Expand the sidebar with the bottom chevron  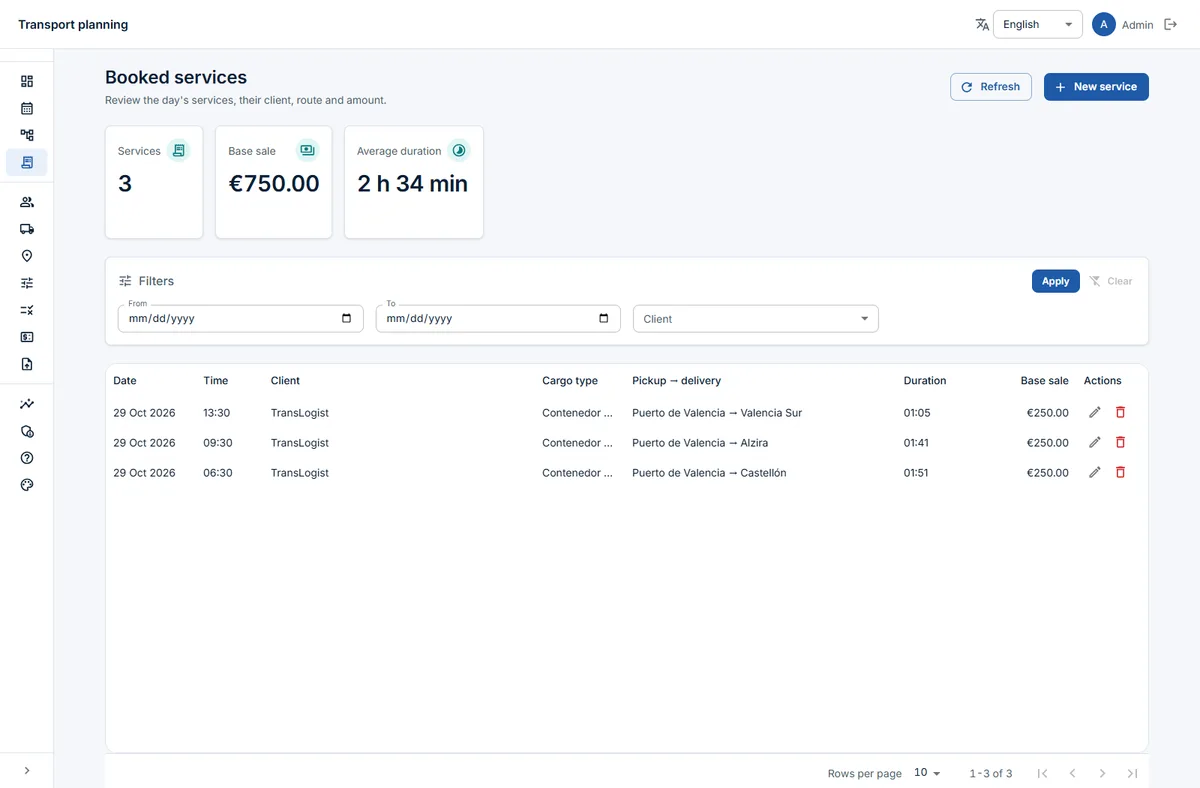pos(27,770)
